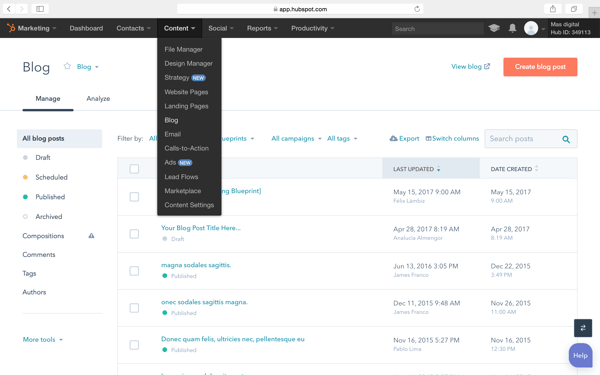Favorite the blog with the star icon

tap(67, 66)
